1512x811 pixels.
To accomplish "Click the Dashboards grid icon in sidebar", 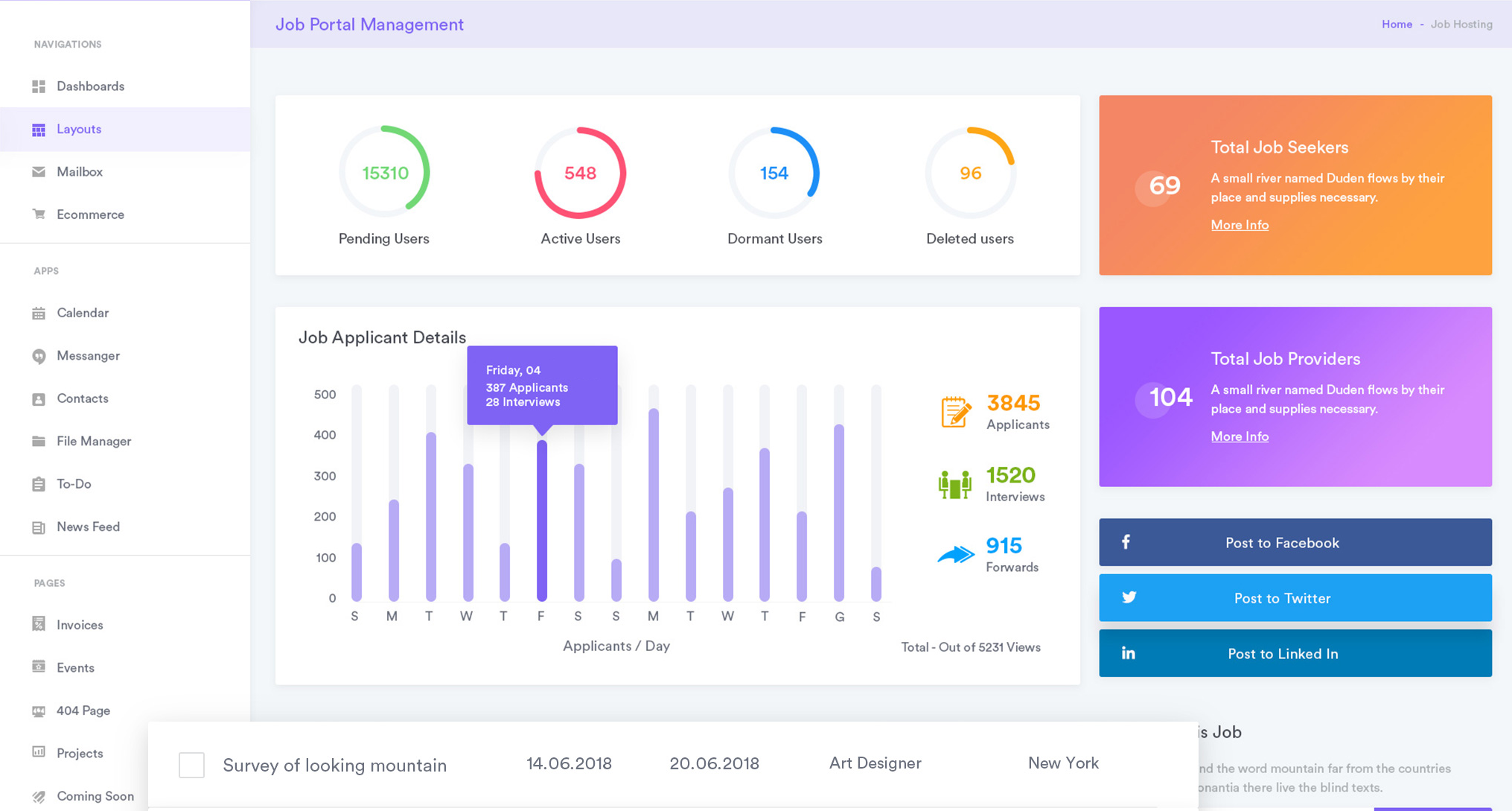I will 39,86.
